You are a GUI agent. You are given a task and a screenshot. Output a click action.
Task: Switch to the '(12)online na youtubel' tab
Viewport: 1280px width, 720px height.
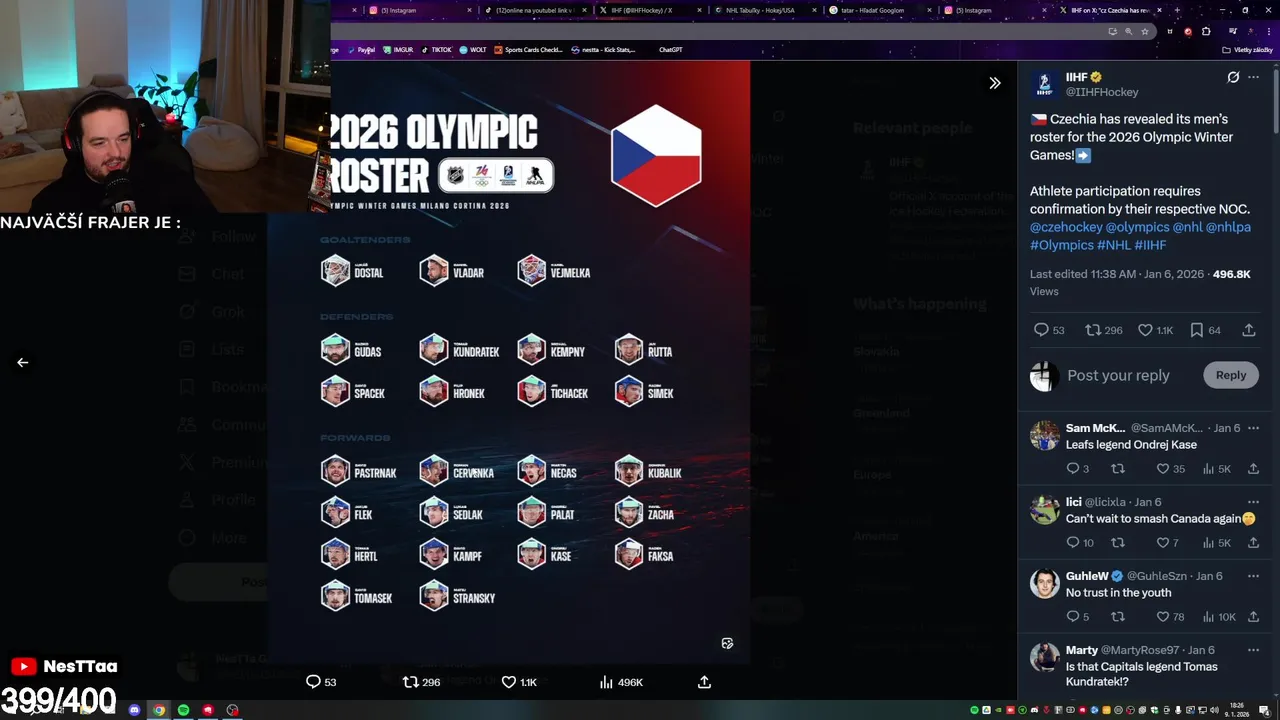click(534, 10)
